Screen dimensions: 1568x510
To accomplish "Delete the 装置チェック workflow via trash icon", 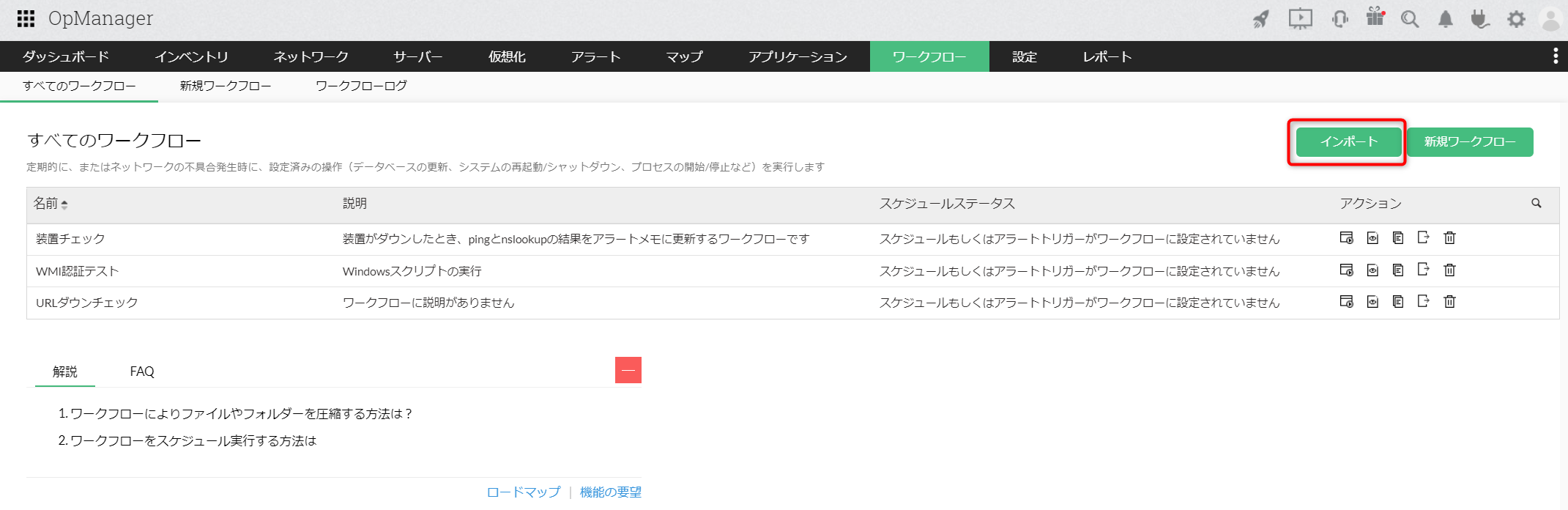I will click(1449, 237).
